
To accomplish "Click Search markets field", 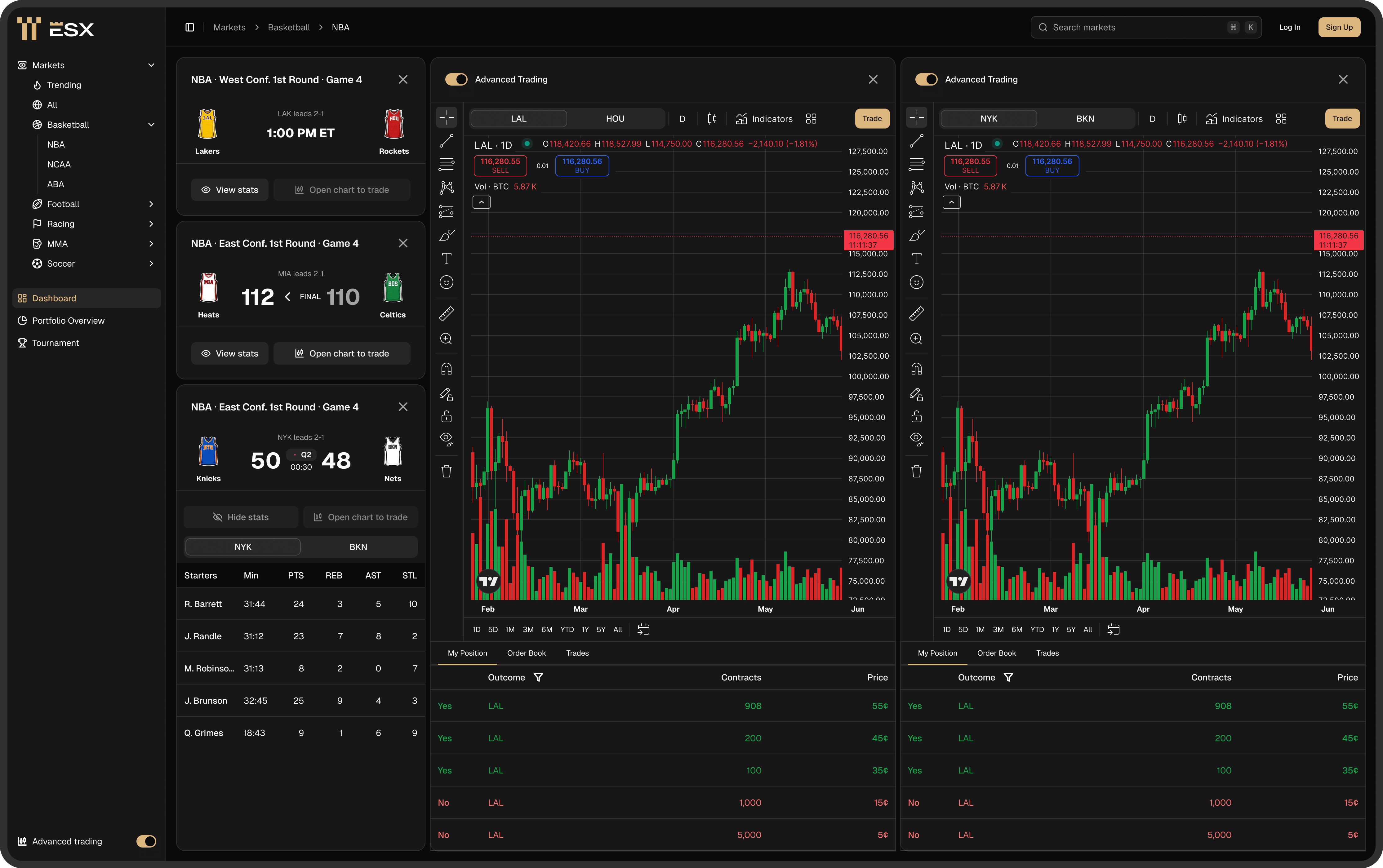I will pyautogui.click(x=1145, y=27).
